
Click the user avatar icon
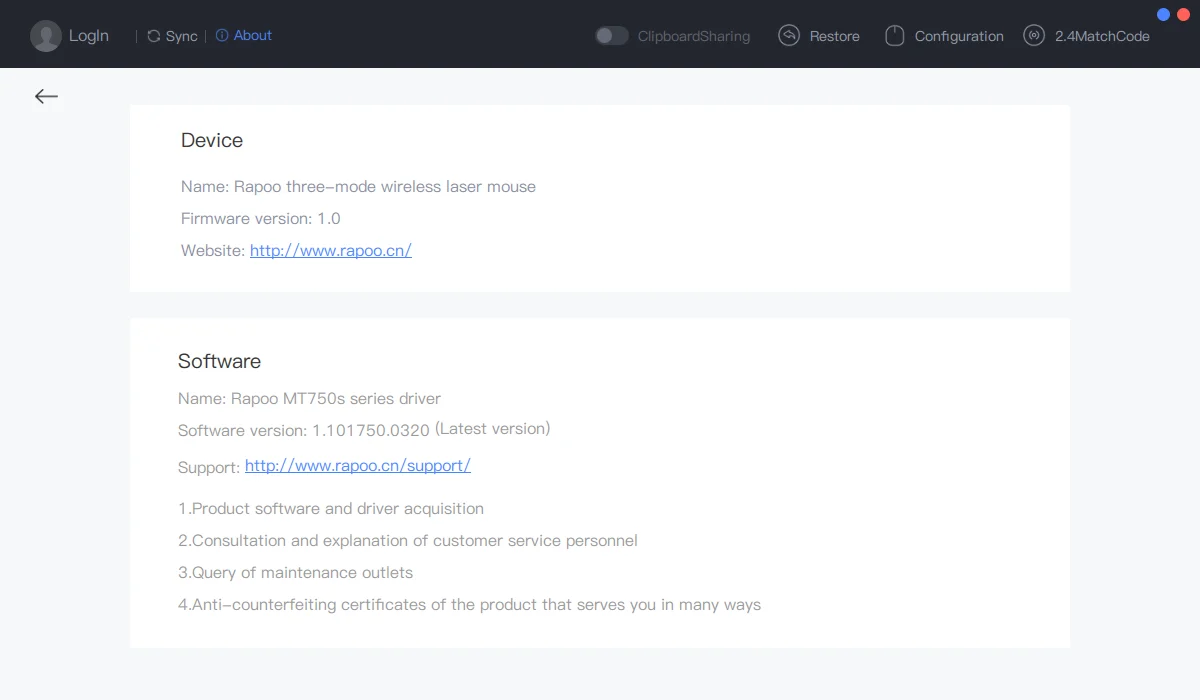[46, 36]
